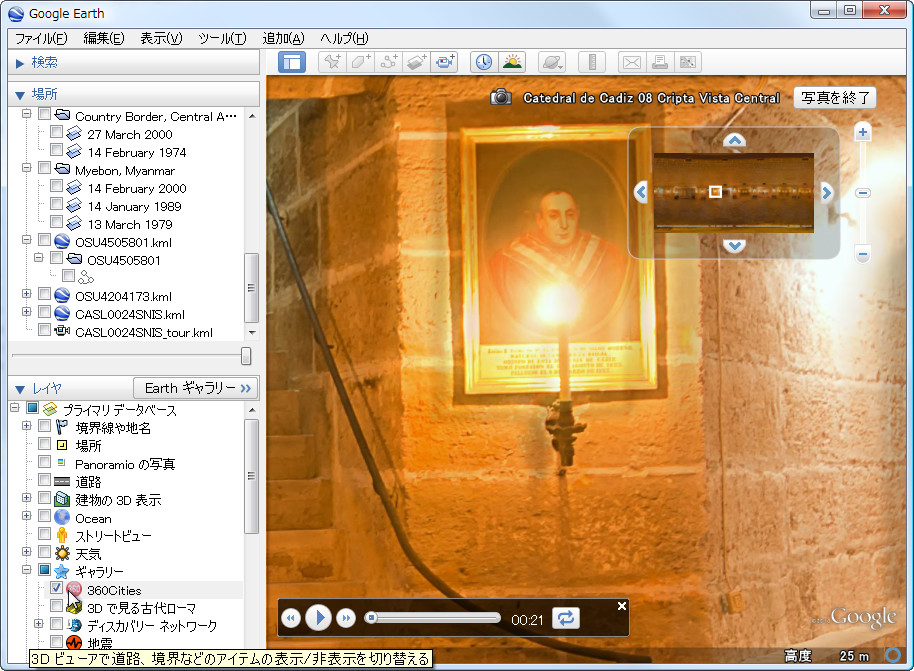Expand the 境界線や地名 layer node
The image size is (914, 671).
click(26, 426)
